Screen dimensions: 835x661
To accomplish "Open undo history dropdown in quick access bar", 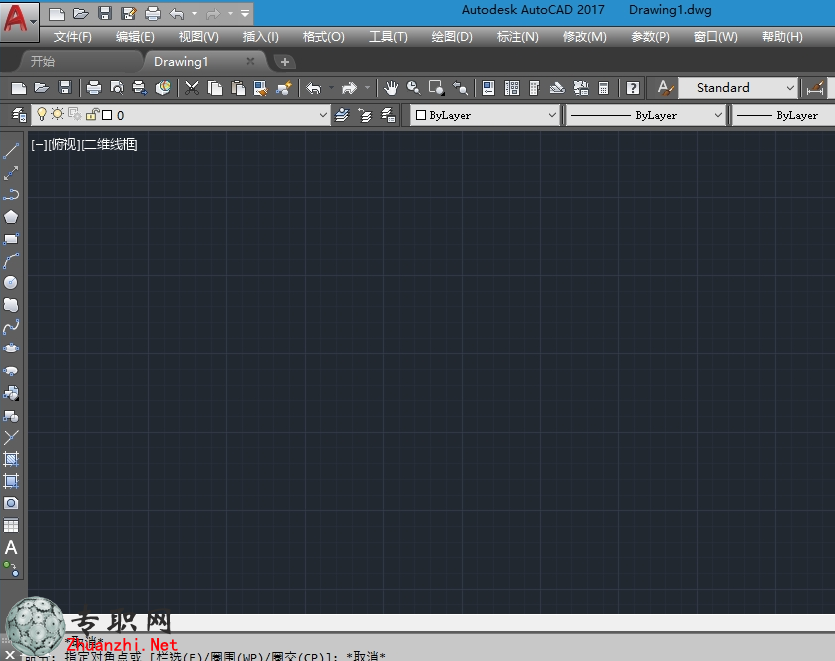I will pos(194,13).
